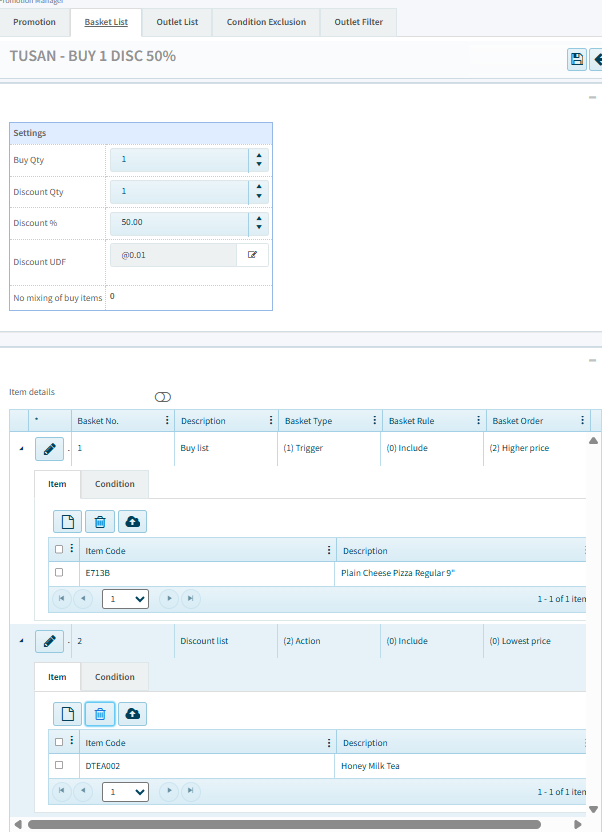Upload items to Buy list basket

click(132, 521)
